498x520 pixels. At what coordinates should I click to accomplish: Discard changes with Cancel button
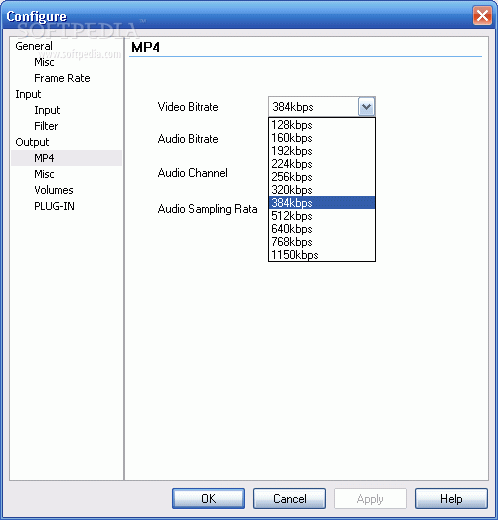(x=289, y=499)
